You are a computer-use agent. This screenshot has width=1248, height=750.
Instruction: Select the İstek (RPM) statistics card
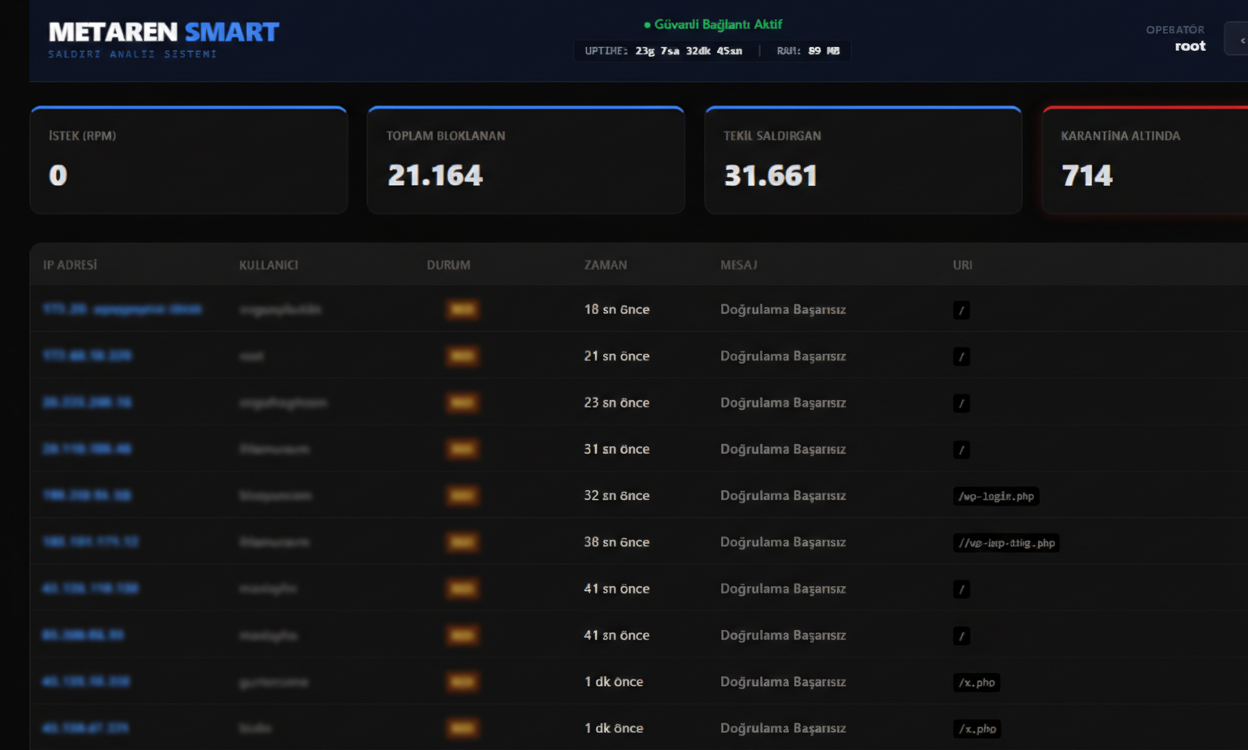point(188,160)
